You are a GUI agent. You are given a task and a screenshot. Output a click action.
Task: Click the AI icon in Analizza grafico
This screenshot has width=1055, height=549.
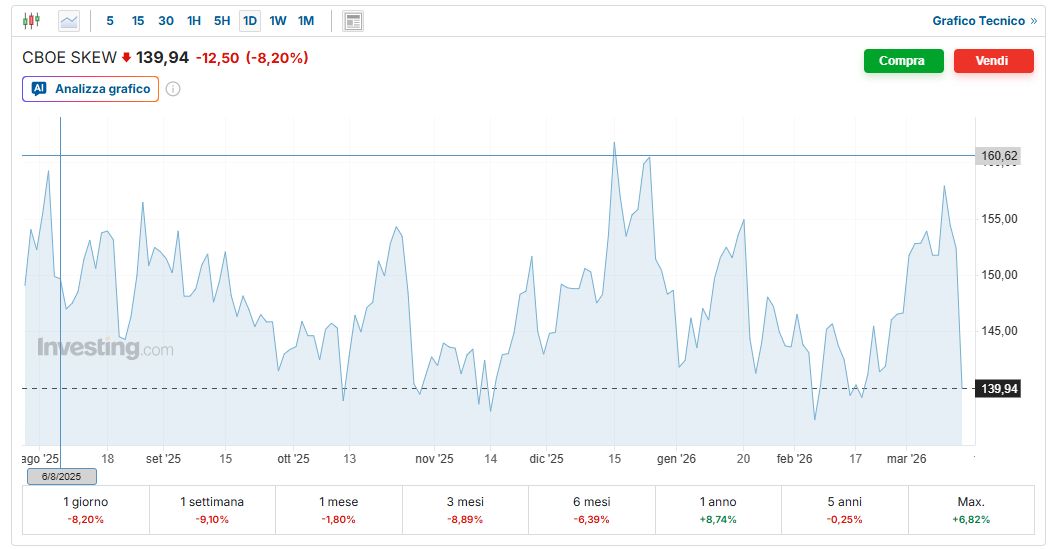pos(39,89)
